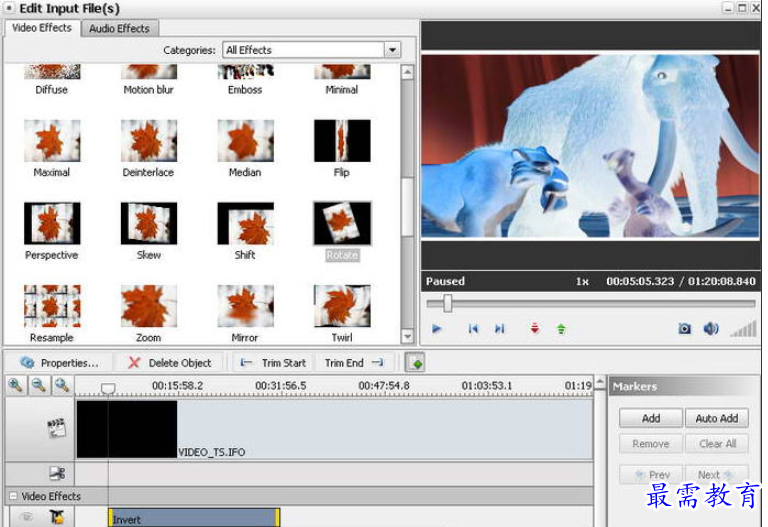Click the video track clapperboard icon
Screen dimensions: 768x527
[57, 428]
